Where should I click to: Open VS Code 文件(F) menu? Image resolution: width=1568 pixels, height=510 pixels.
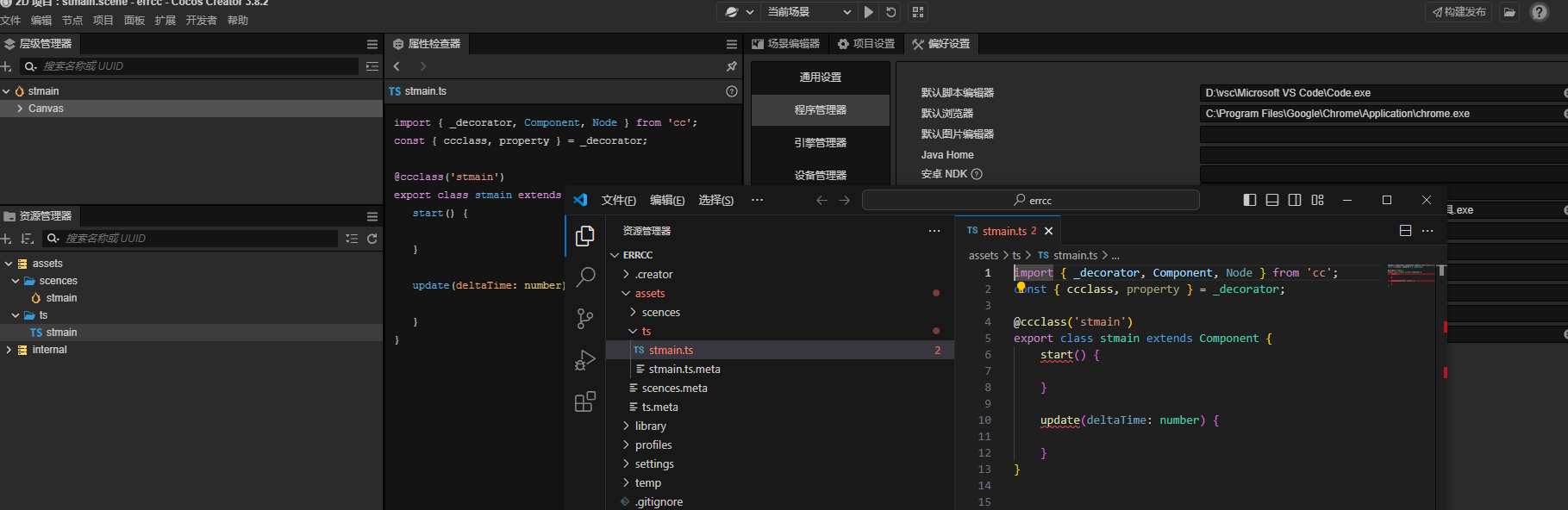coord(618,200)
